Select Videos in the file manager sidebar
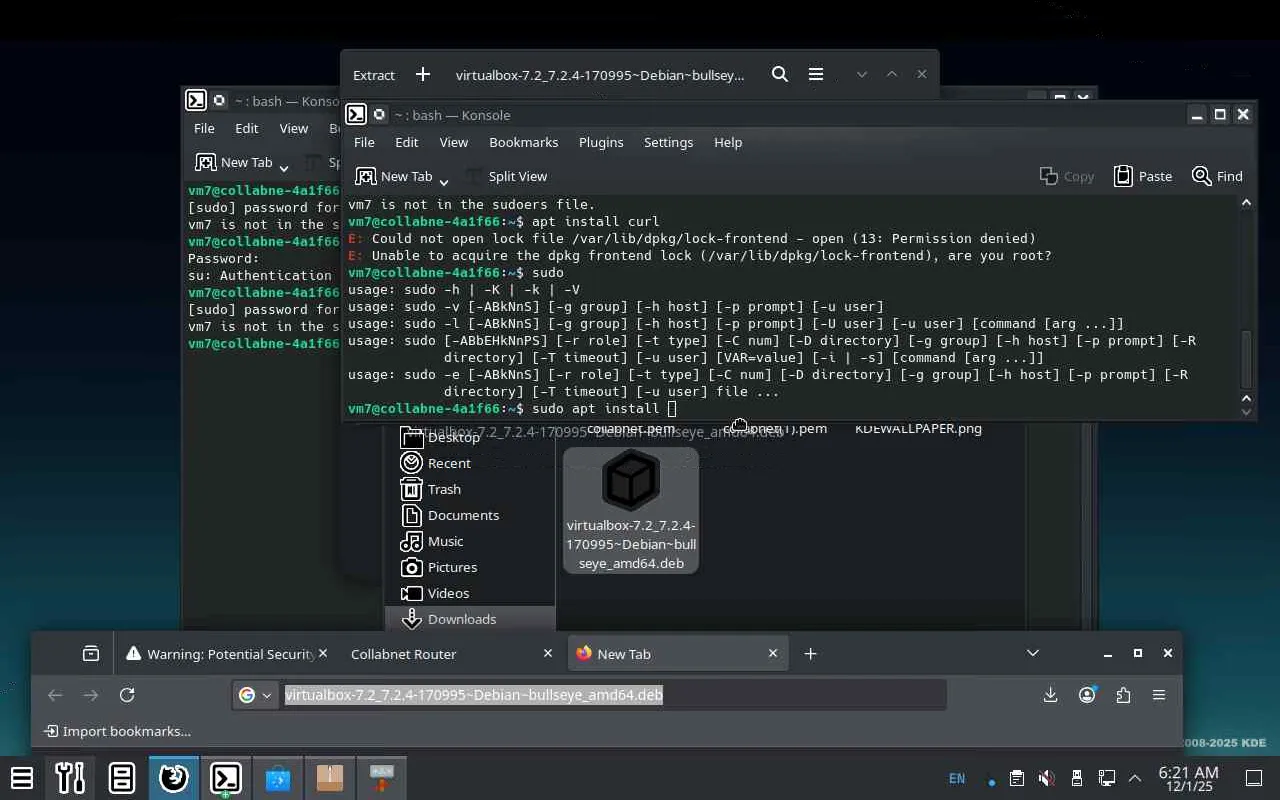 (x=448, y=593)
